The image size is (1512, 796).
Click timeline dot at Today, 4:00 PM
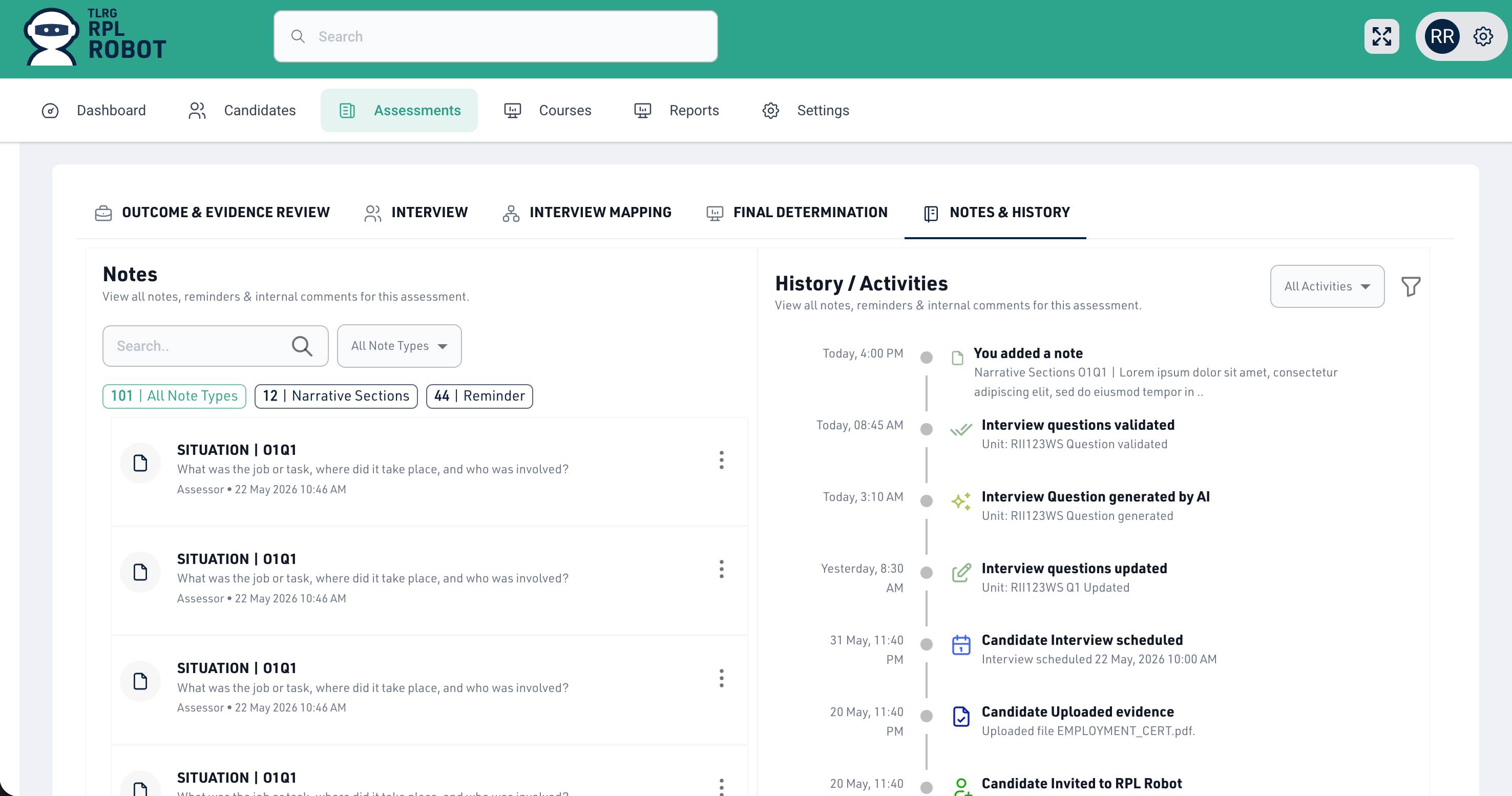[x=926, y=358]
